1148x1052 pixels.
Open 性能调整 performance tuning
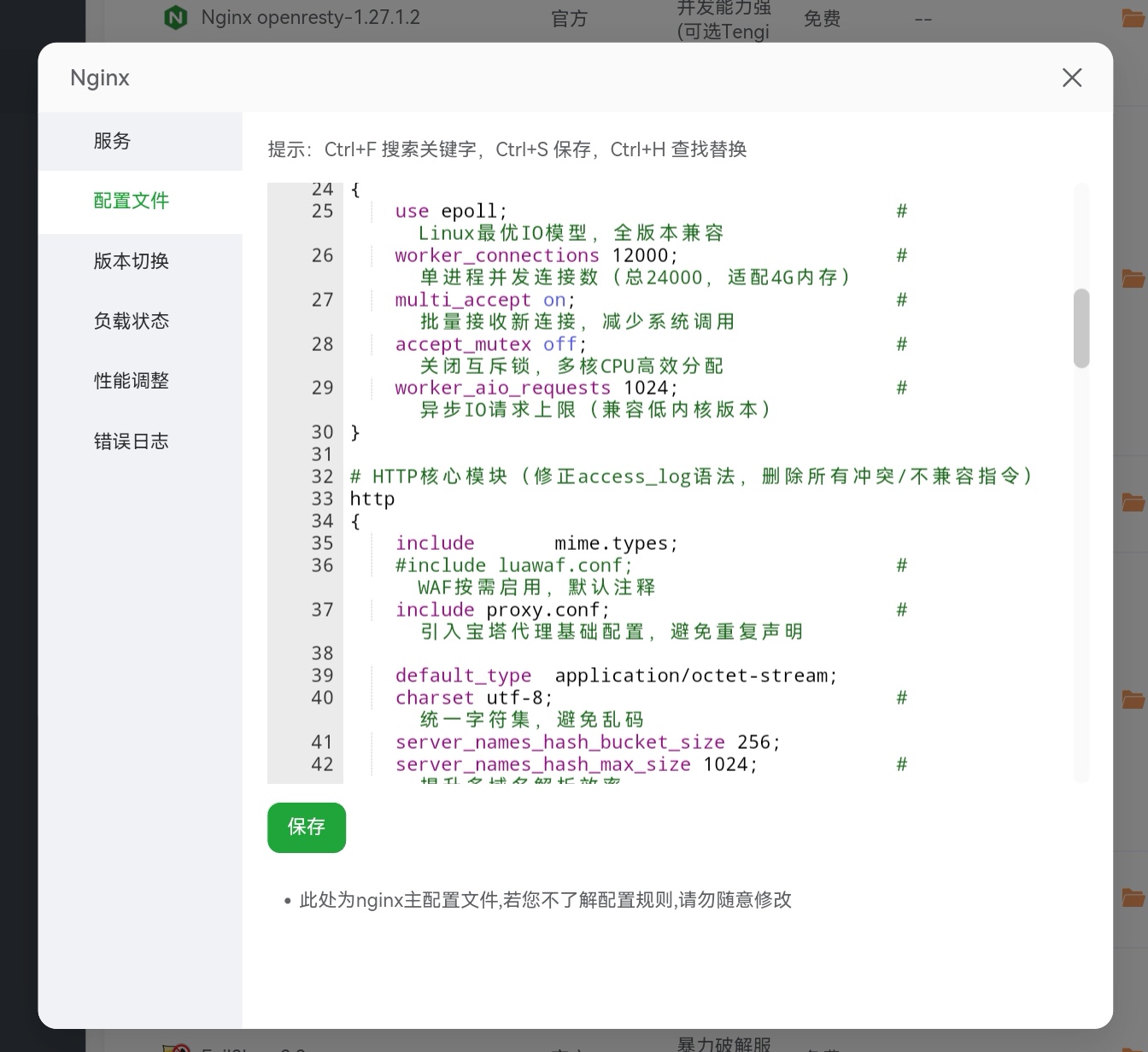[131, 381]
